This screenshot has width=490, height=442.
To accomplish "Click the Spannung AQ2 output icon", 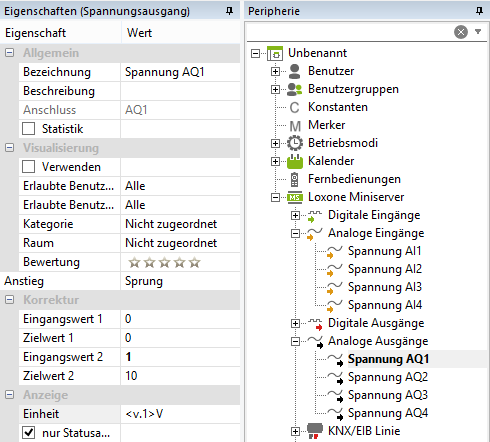I will coord(335,378).
